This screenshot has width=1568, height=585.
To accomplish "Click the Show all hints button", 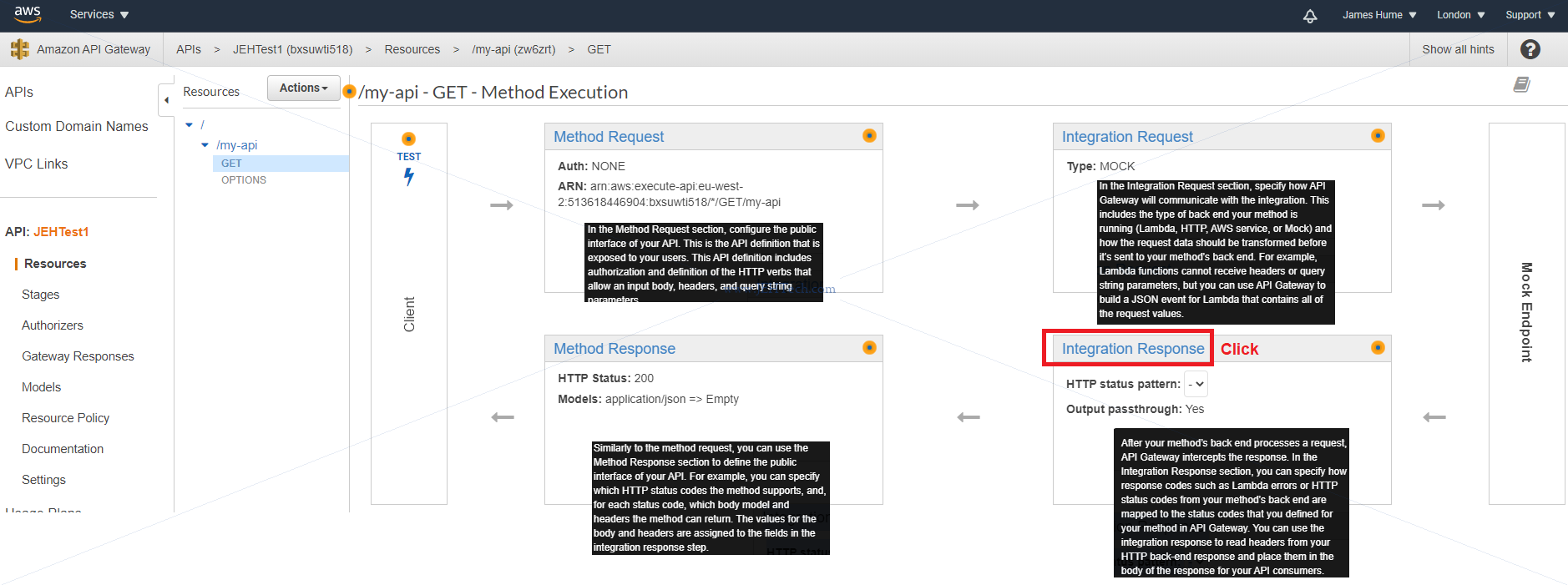I will (1459, 49).
